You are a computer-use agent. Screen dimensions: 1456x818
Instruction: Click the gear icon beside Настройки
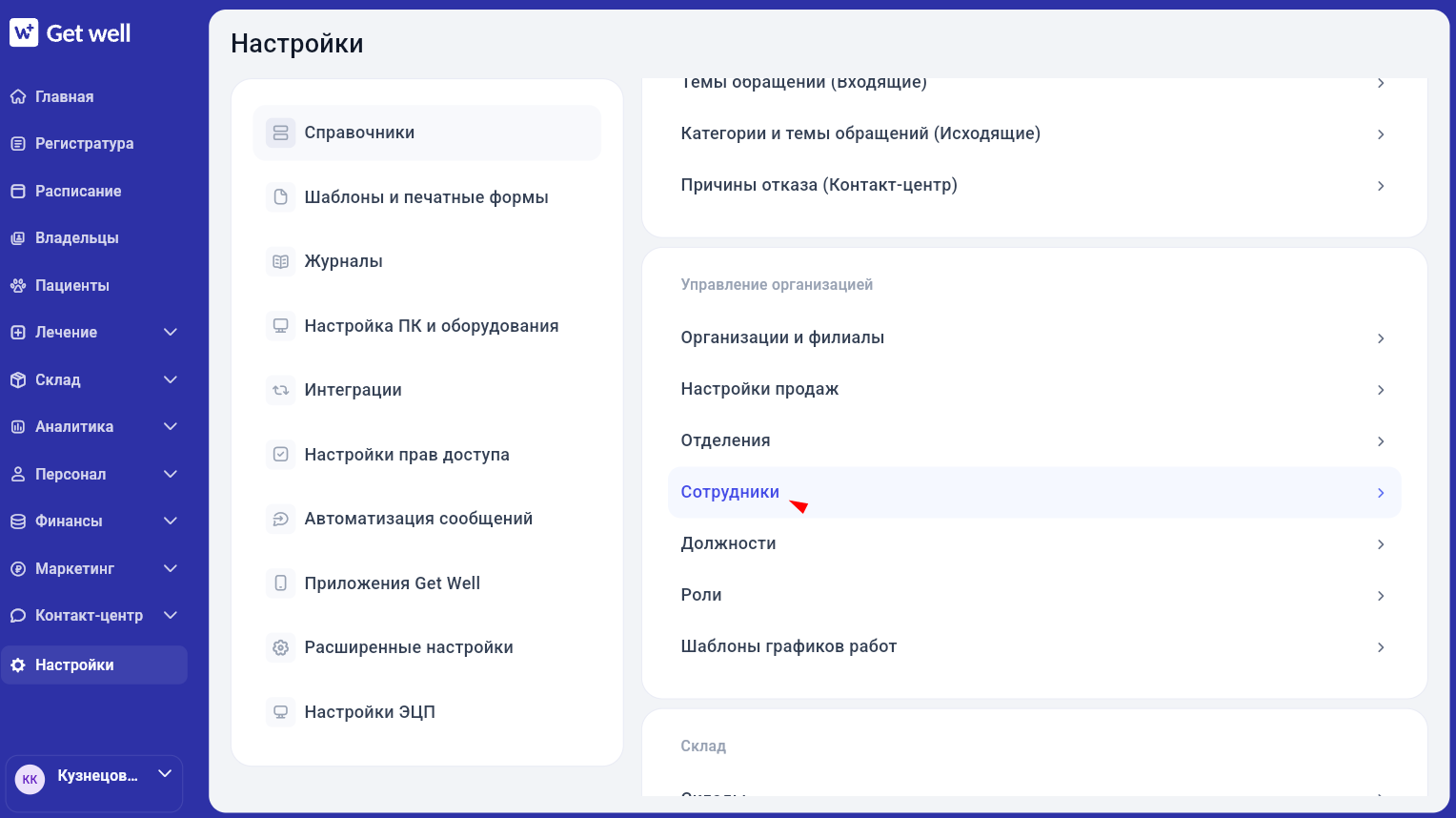tap(18, 665)
